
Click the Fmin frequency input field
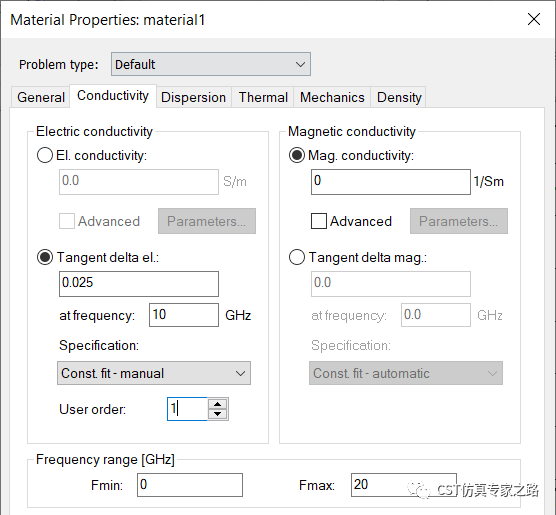190,485
